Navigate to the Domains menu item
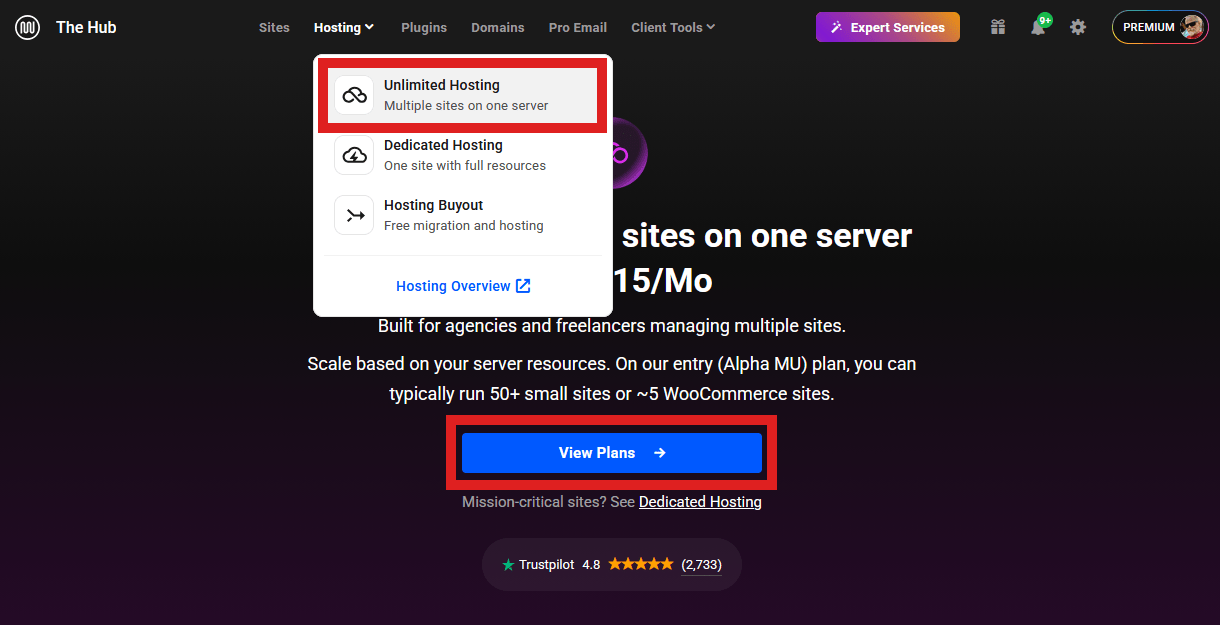Image resolution: width=1220 pixels, height=625 pixels. [x=498, y=27]
